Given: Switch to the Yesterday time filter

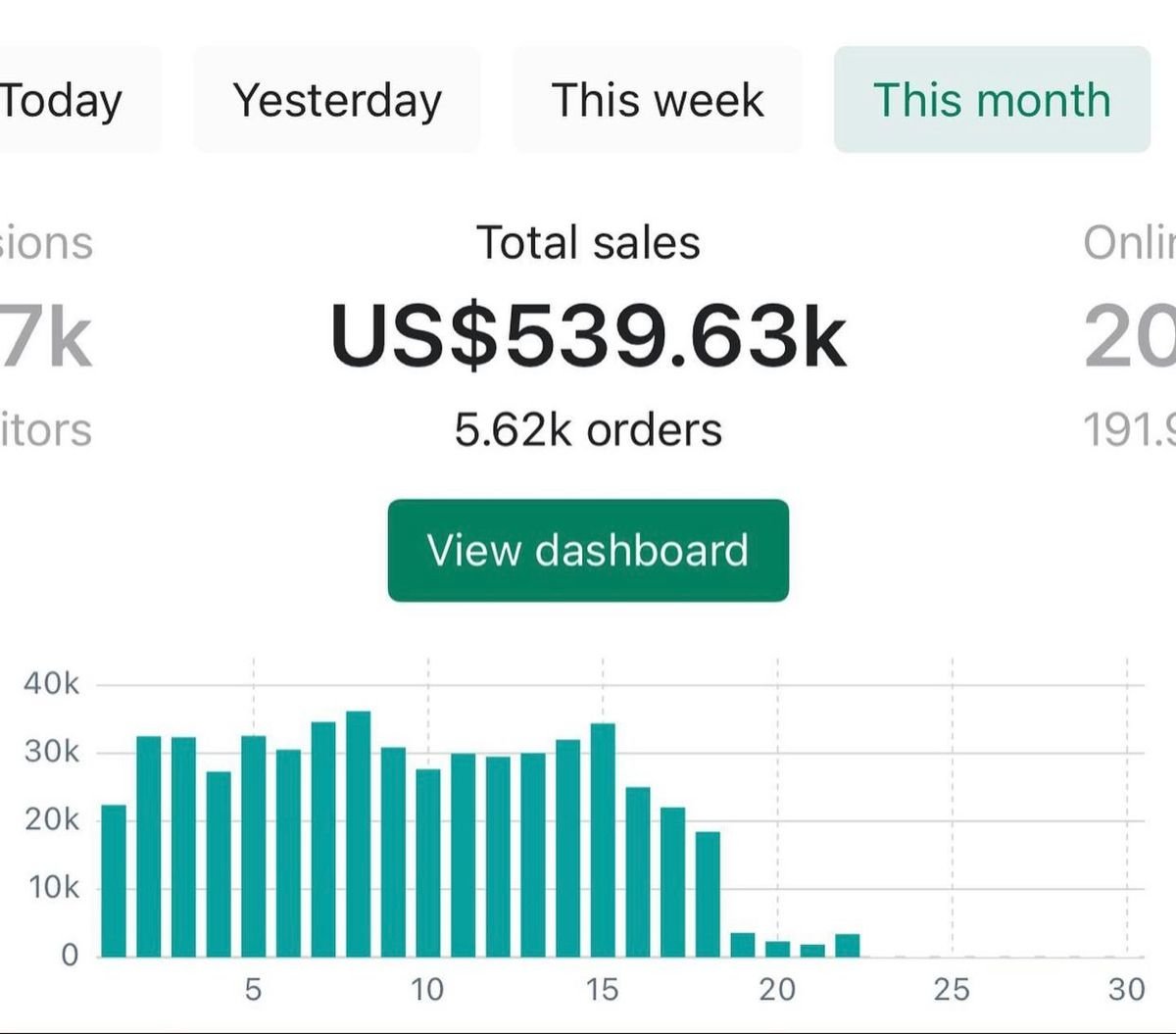Looking at the screenshot, I should tap(338, 98).
